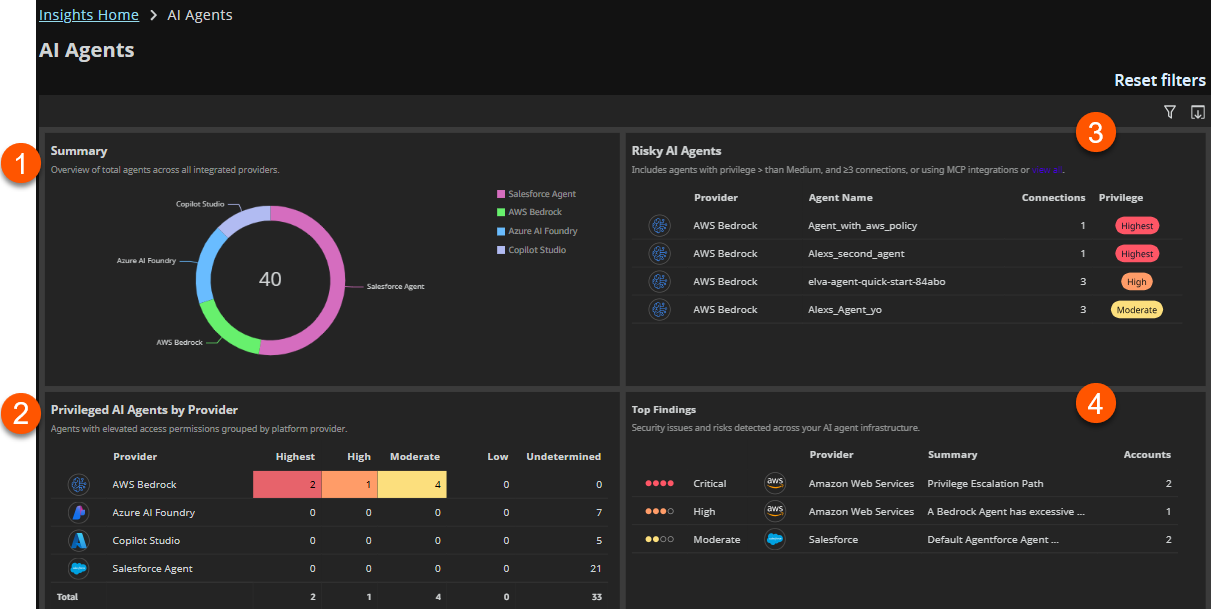Sort by the Undetermined column header
The width and height of the screenshot is (1211, 609).
tap(564, 457)
